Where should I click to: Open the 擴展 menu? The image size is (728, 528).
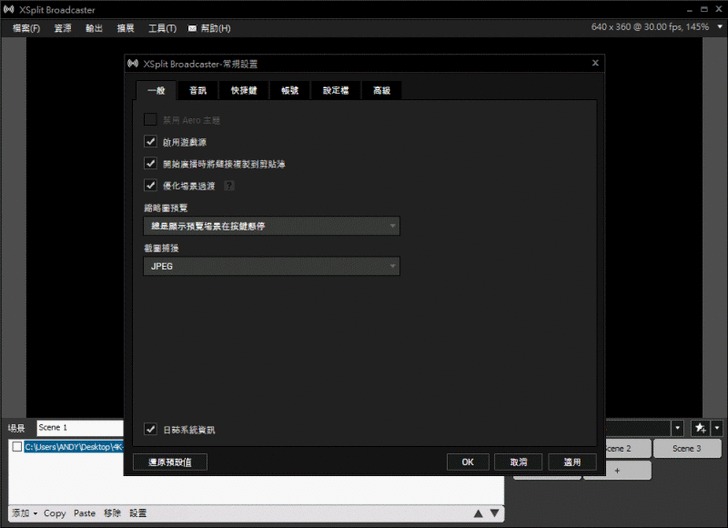(125, 28)
